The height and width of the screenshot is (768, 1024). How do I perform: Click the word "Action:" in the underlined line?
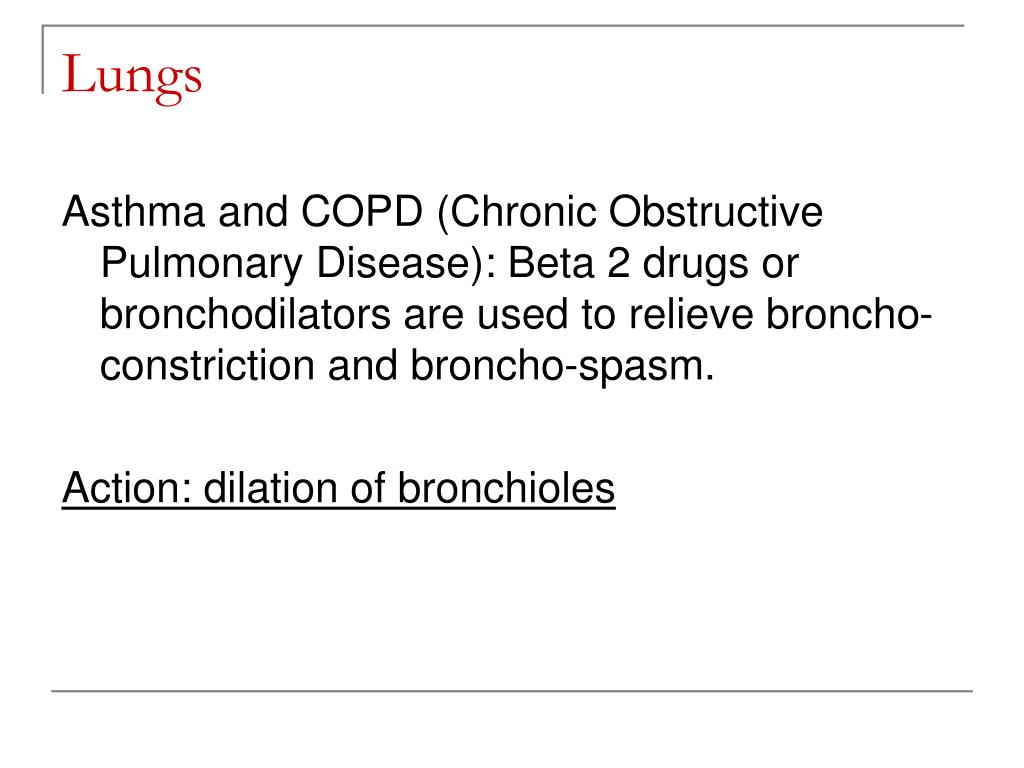point(127,488)
